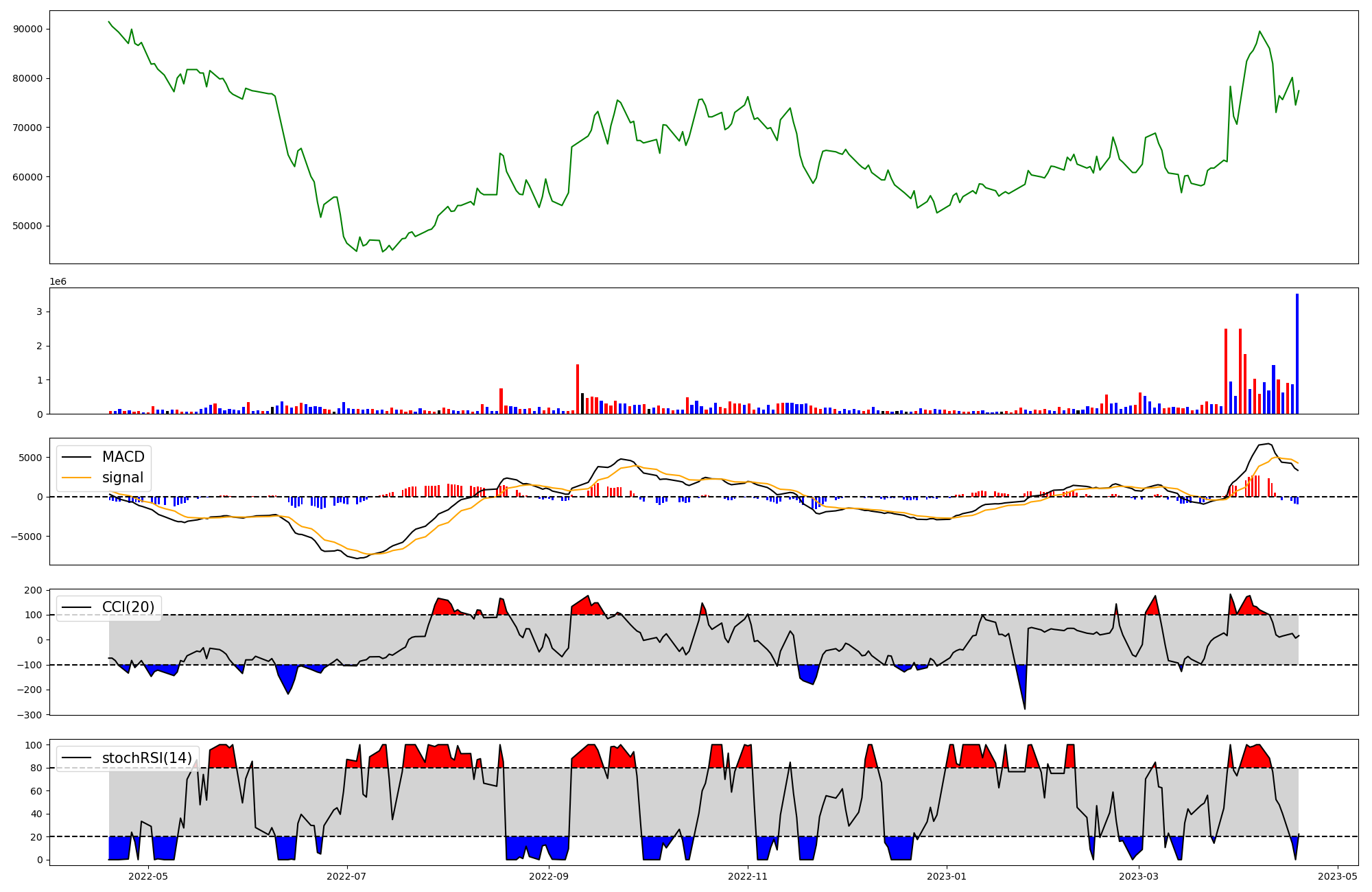Click the −5000 tick on MACD axis
Image resolution: width=1372 pixels, height=892 pixels.
[x=27, y=537]
